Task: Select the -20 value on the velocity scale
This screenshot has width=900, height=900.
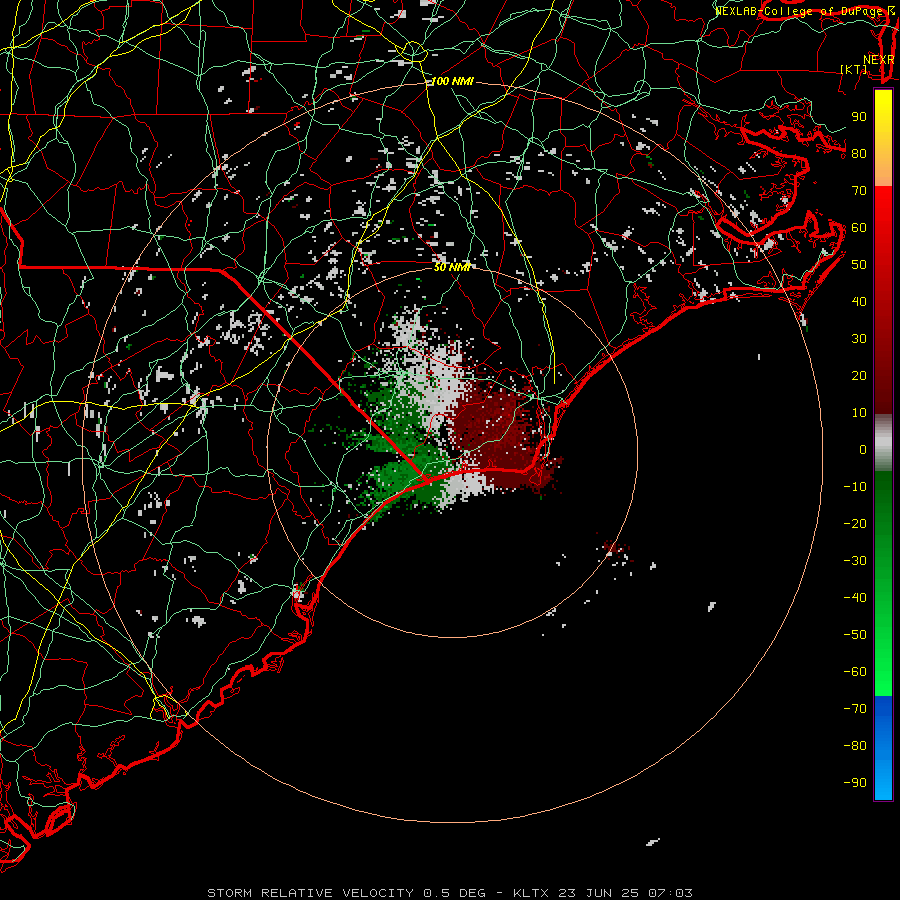Action: [855, 524]
